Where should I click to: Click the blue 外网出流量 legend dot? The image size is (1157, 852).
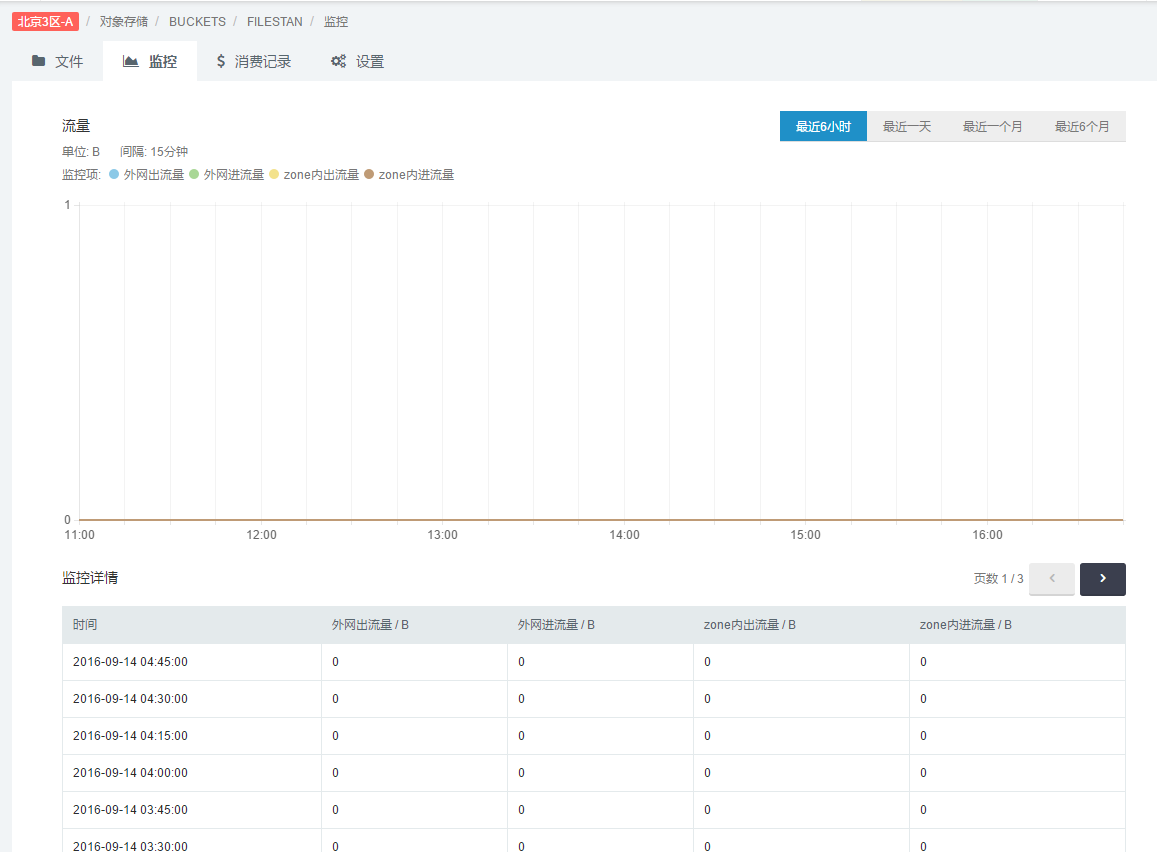(114, 174)
